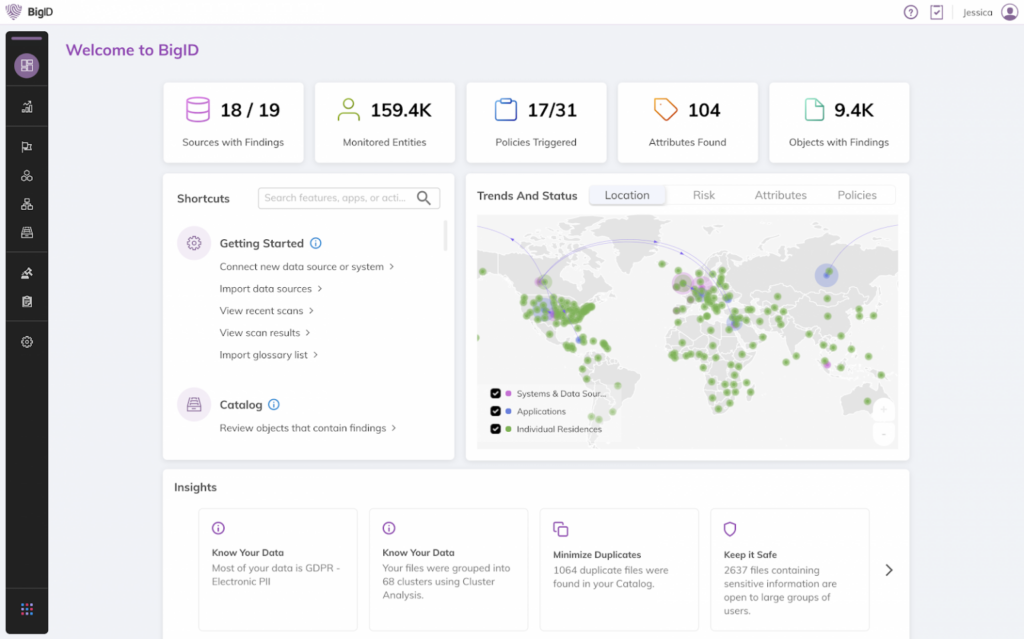The height and width of the screenshot is (639, 1024).
Task: Click the info icon beside Catalog
Action: (274, 404)
